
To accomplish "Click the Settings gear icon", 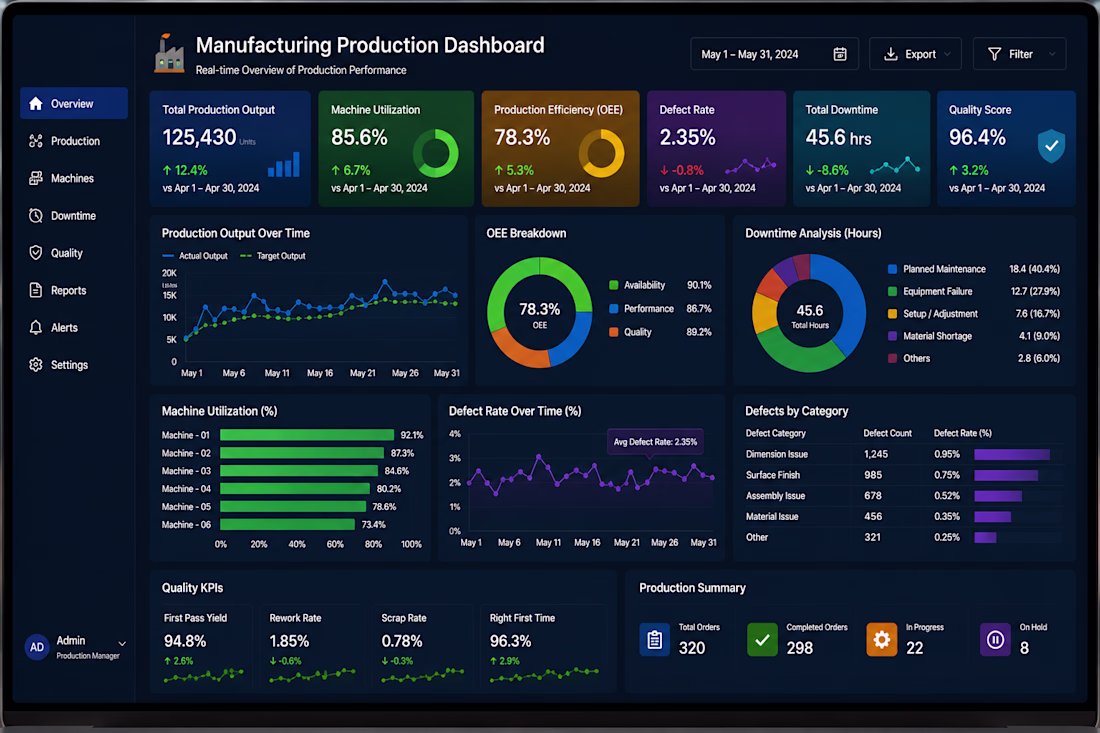I will click(36, 365).
